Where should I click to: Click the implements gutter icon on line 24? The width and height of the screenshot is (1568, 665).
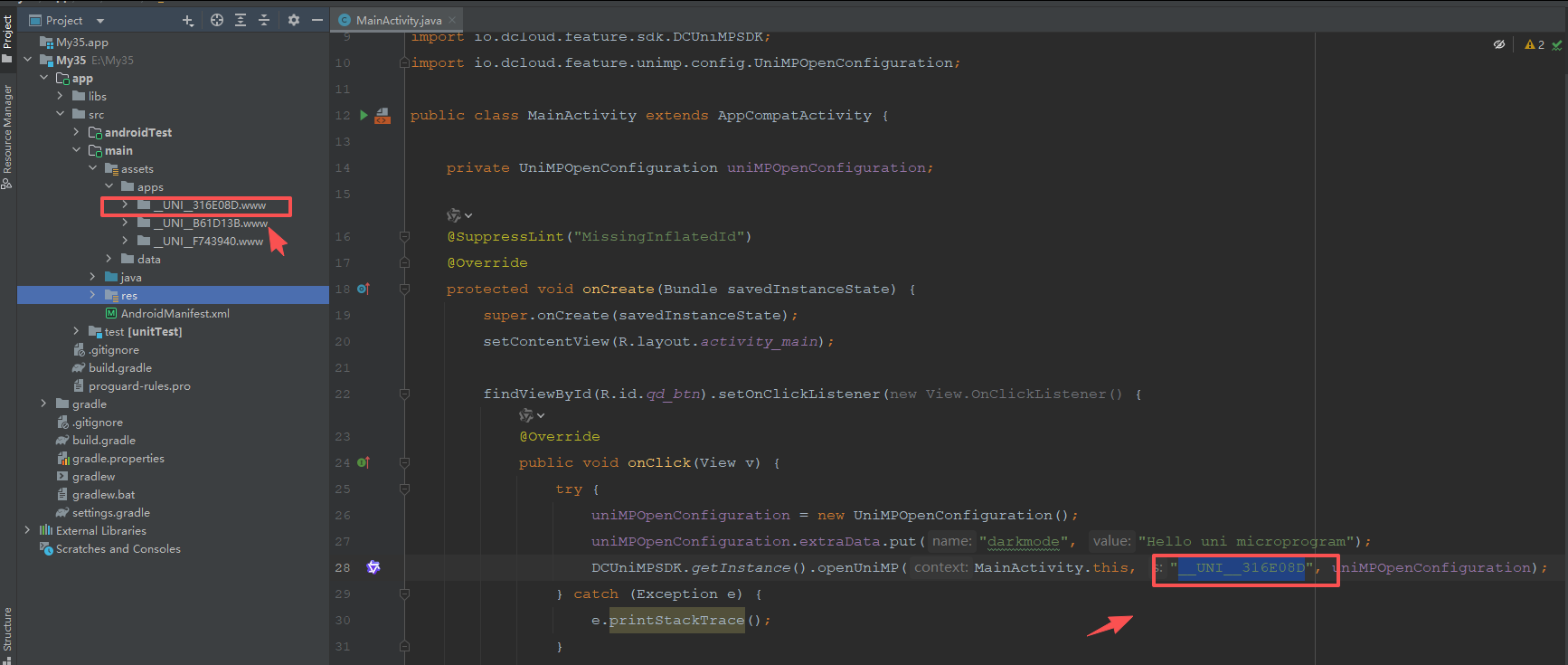pyautogui.click(x=364, y=462)
